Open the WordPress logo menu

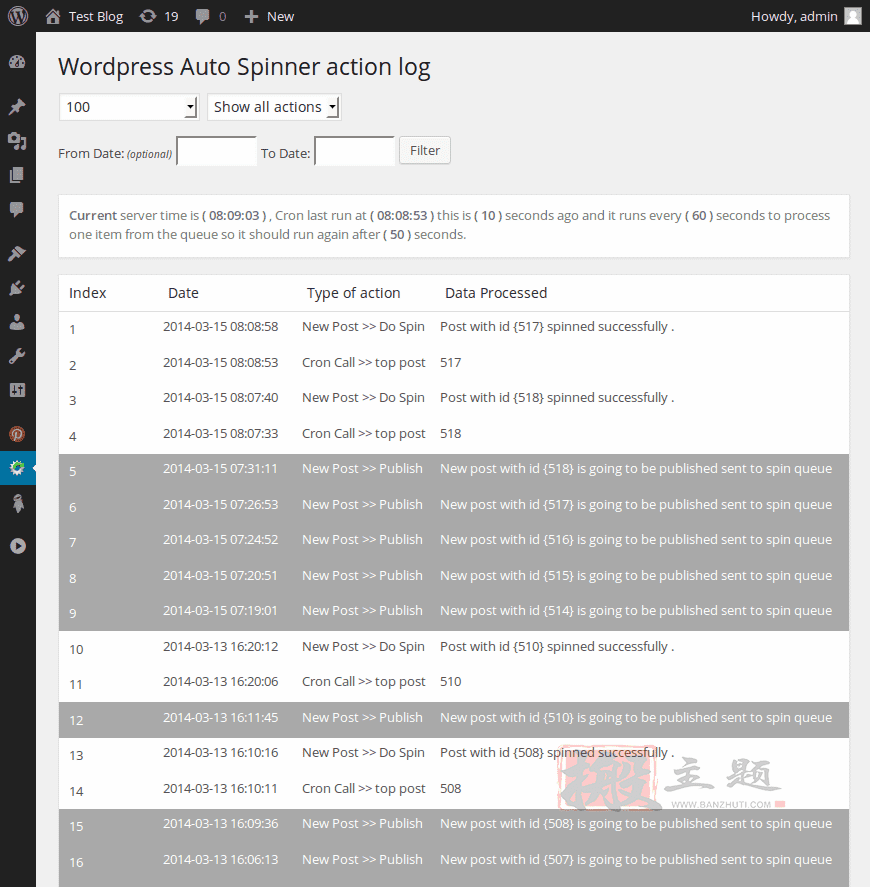(x=18, y=16)
